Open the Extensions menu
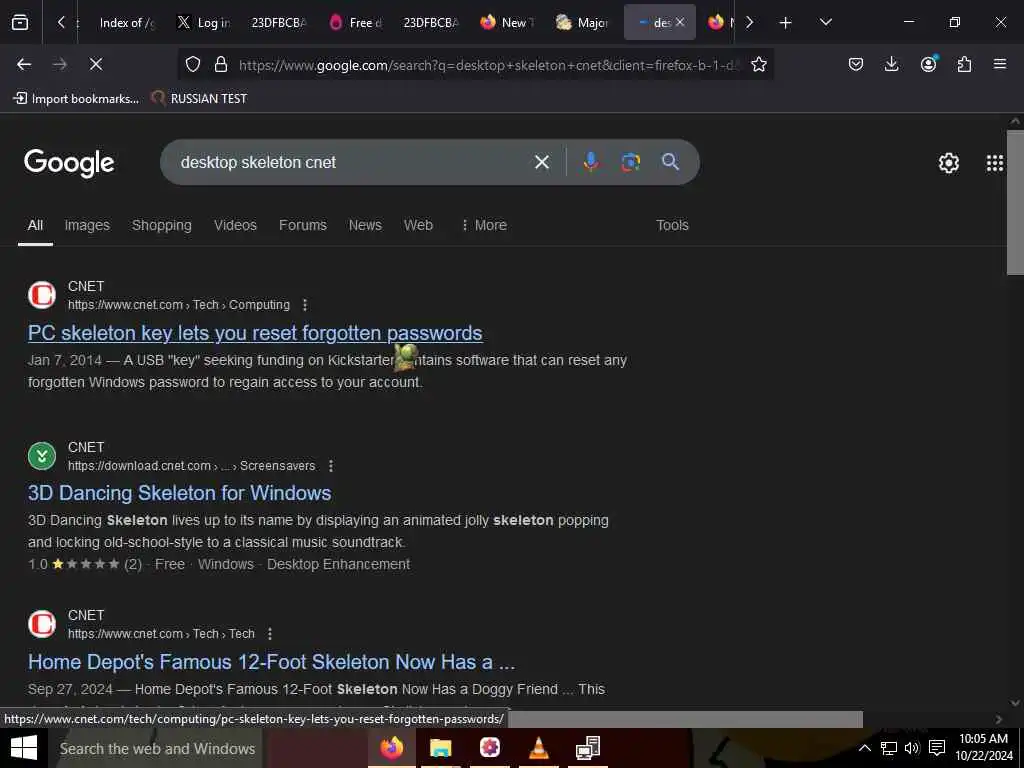The image size is (1024, 768). pos(964,64)
